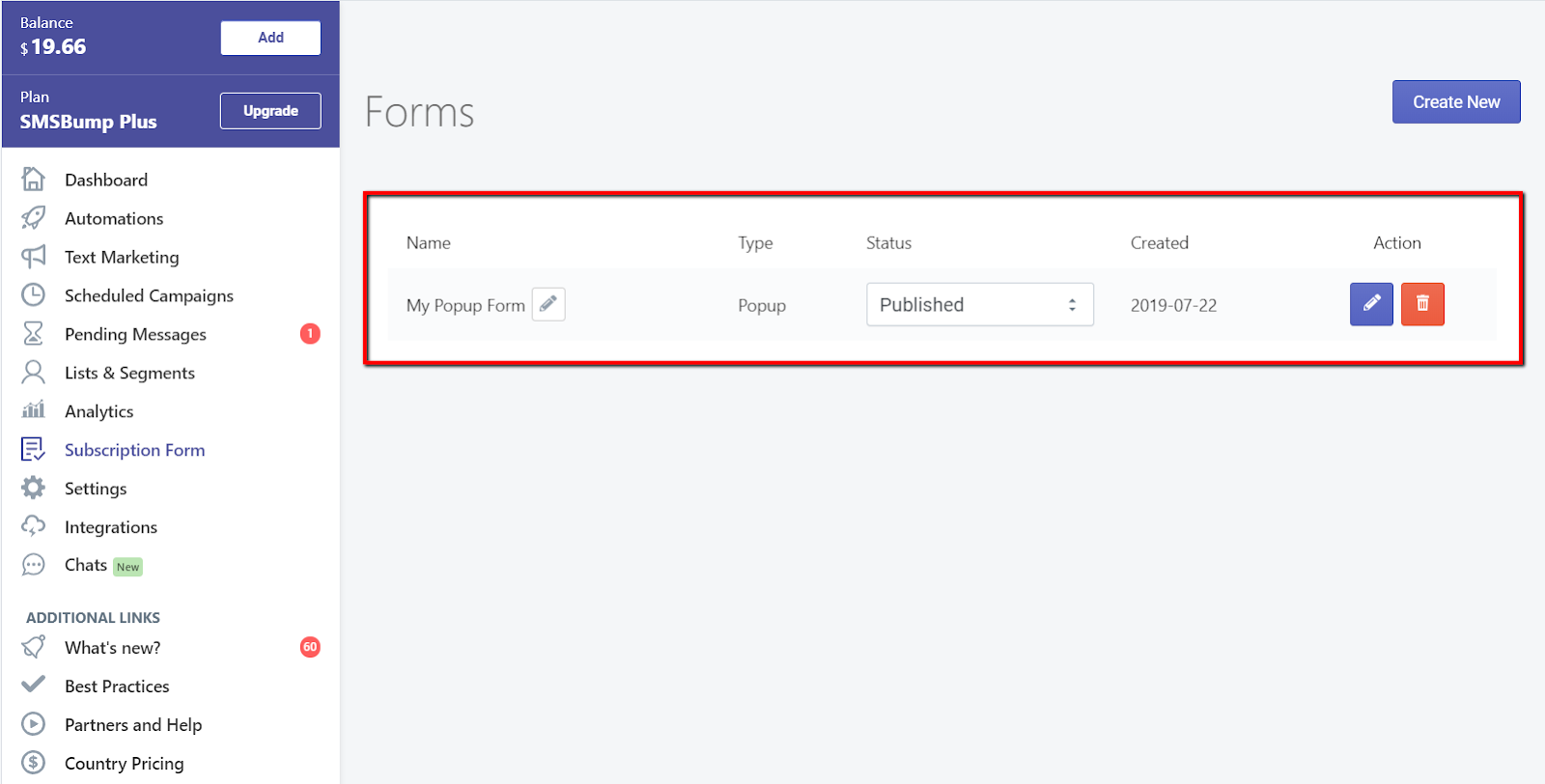This screenshot has height=784, width=1545.
Task: Rename My Popup Form with pencil icon
Action: pyautogui.click(x=548, y=304)
